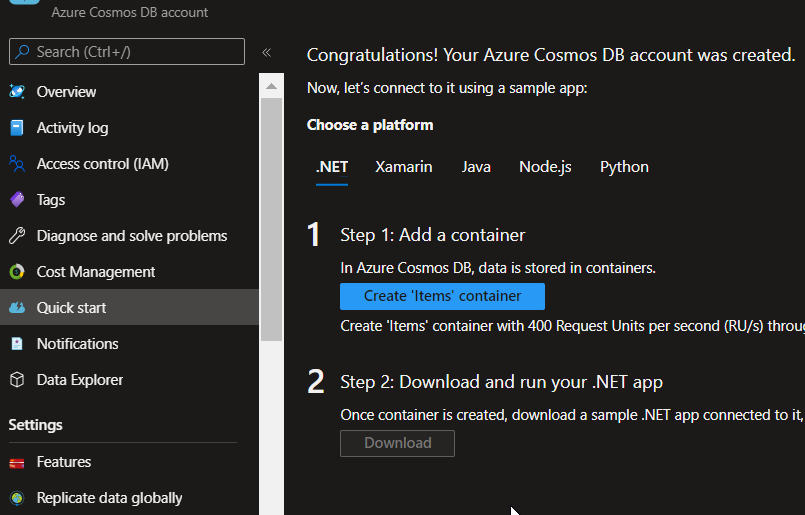Focus the Search (Ctrl+/) input field
The height and width of the screenshot is (515, 805).
pyautogui.click(x=137, y=52)
